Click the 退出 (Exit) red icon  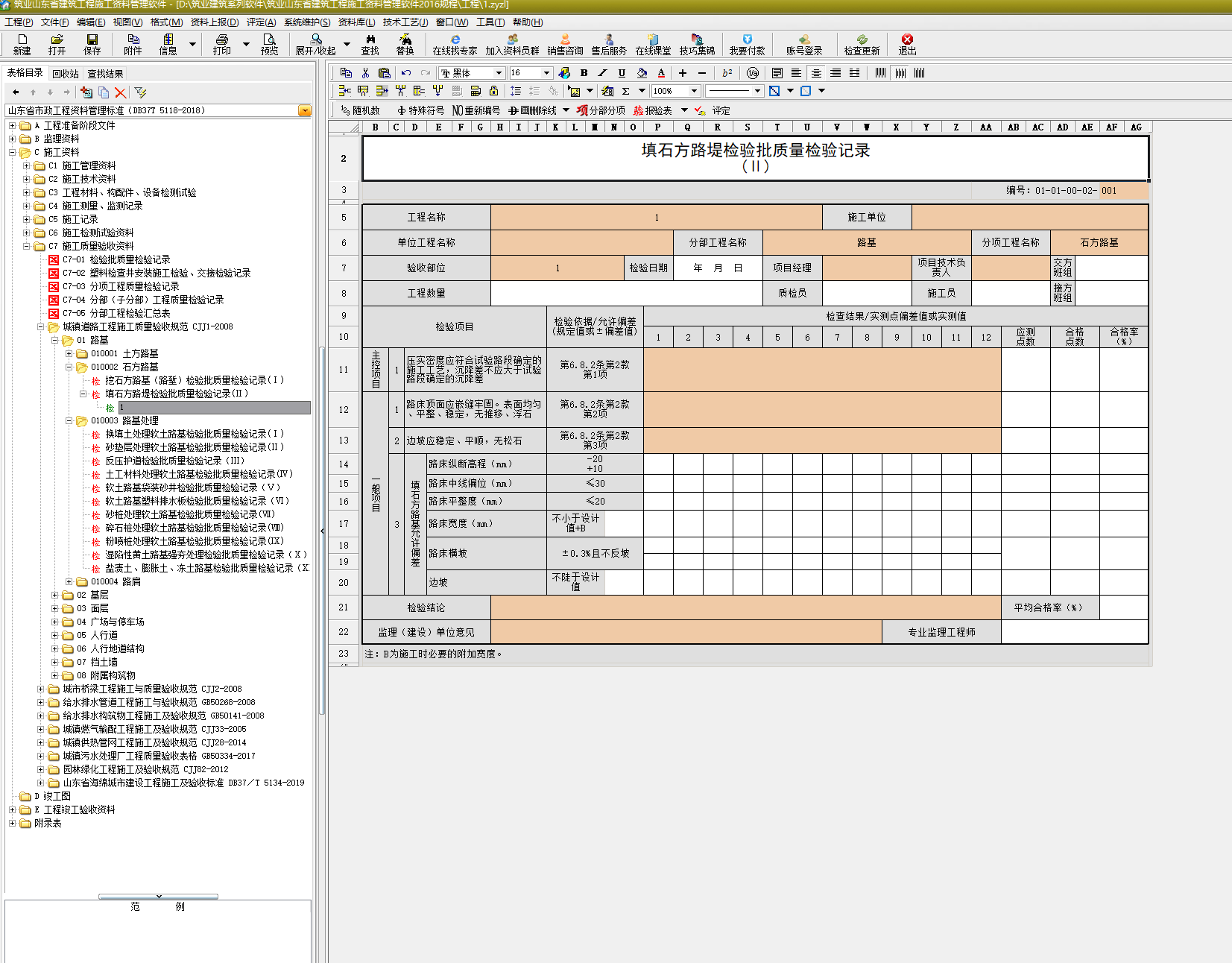tap(907, 44)
